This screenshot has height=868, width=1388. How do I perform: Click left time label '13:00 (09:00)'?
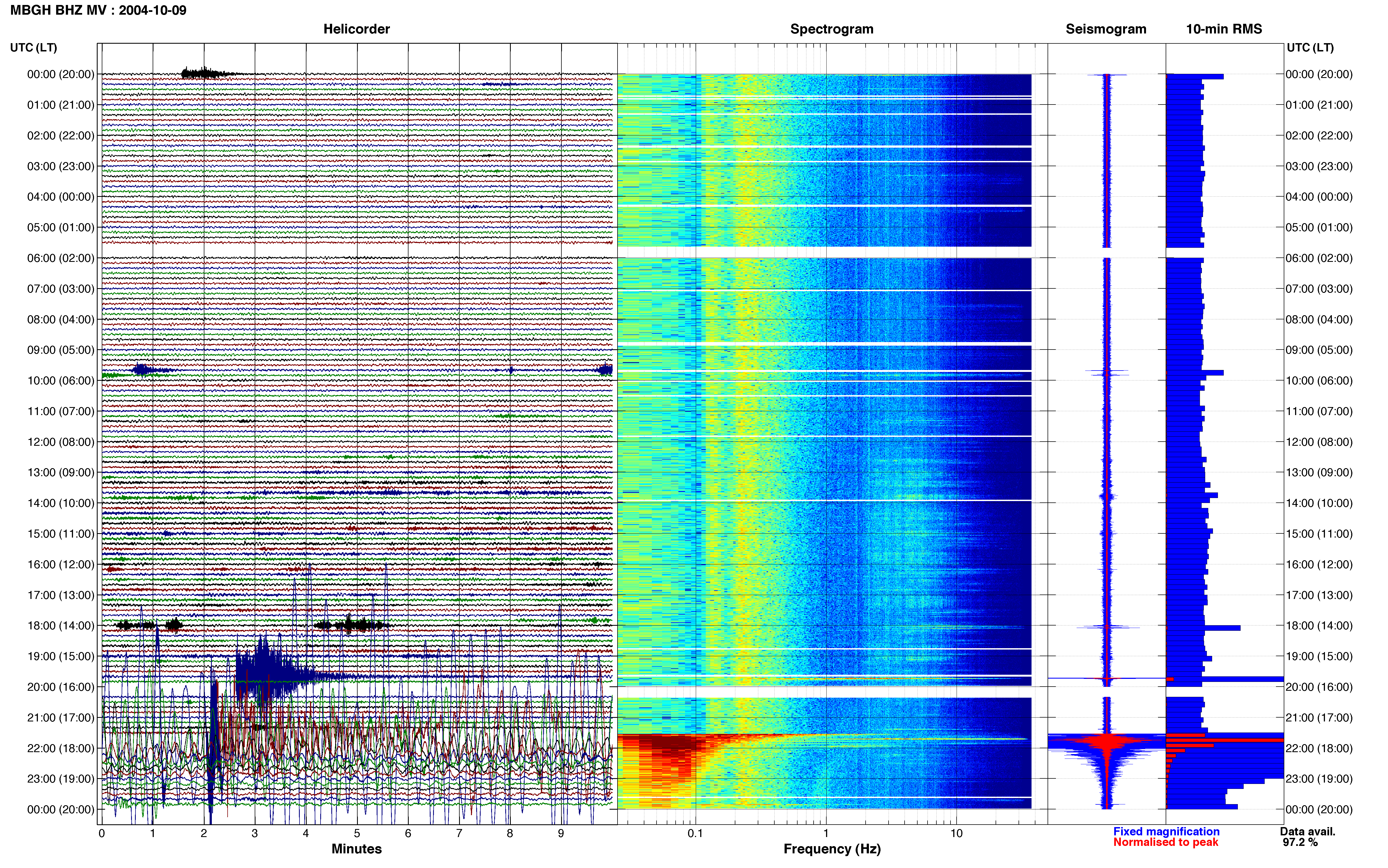click(x=61, y=473)
